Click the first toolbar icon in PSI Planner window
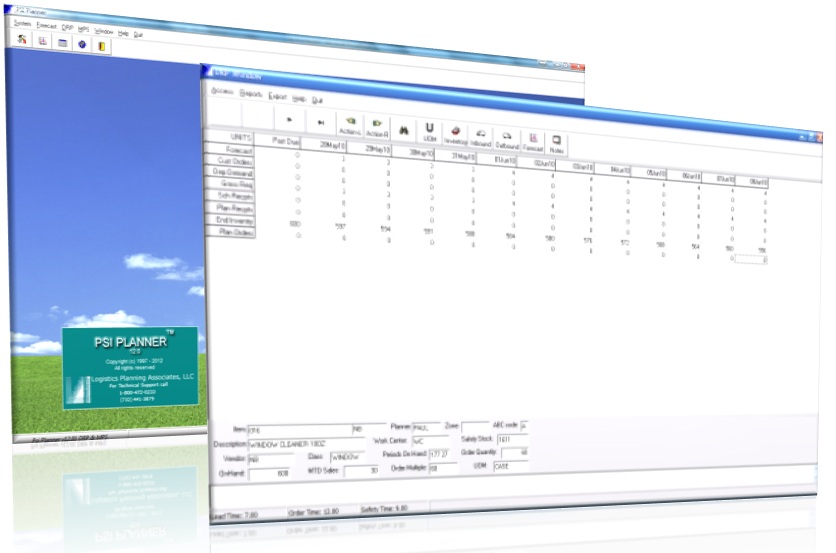The height and width of the screenshot is (553, 836). (21, 39)
